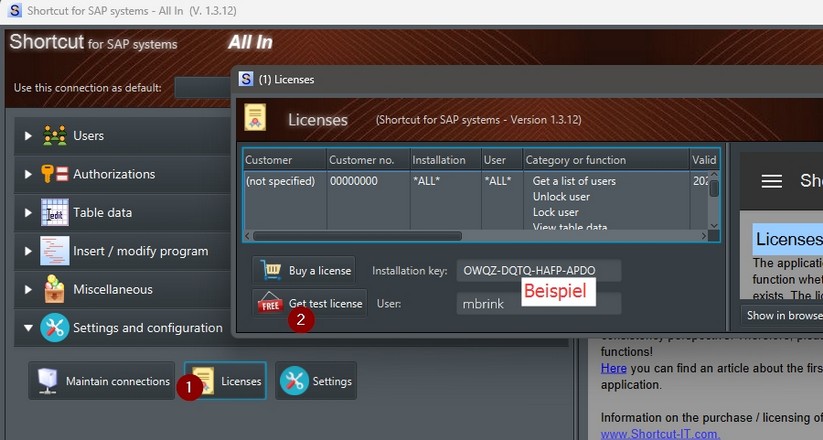
Task: Click the Users group icon
Action: tap(54, 136)
